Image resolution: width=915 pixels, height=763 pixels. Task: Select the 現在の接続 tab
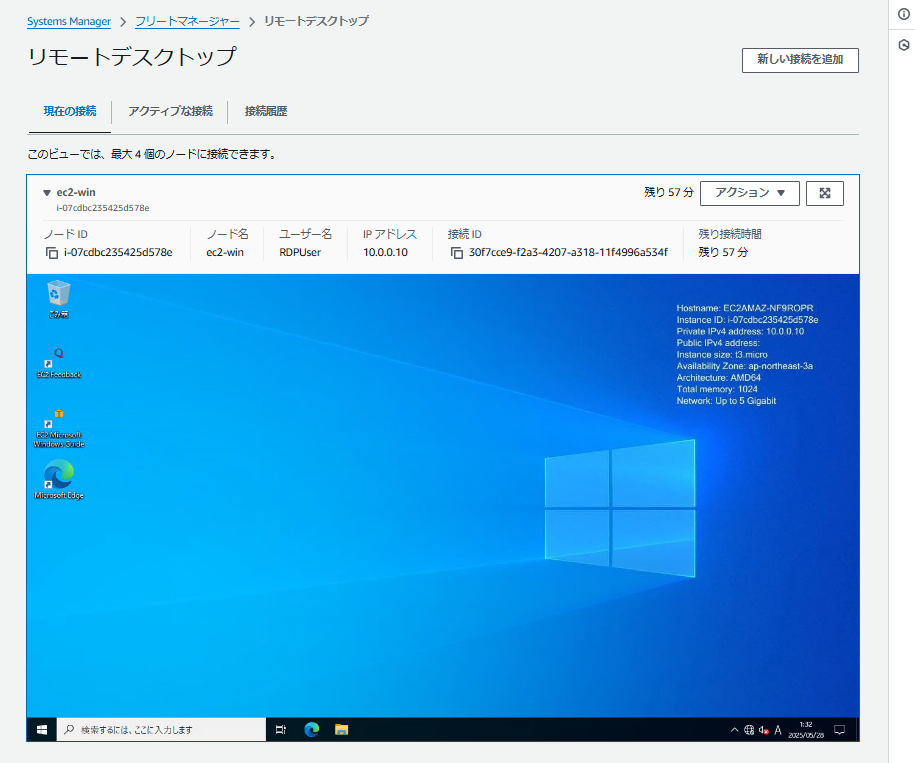(x=70, y=111)
